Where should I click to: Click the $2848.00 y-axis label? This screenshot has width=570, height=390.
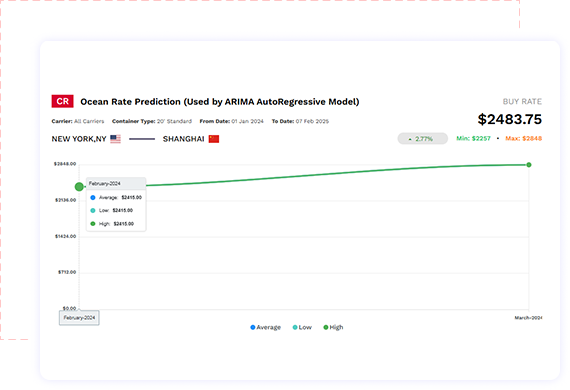pos(65,164)
